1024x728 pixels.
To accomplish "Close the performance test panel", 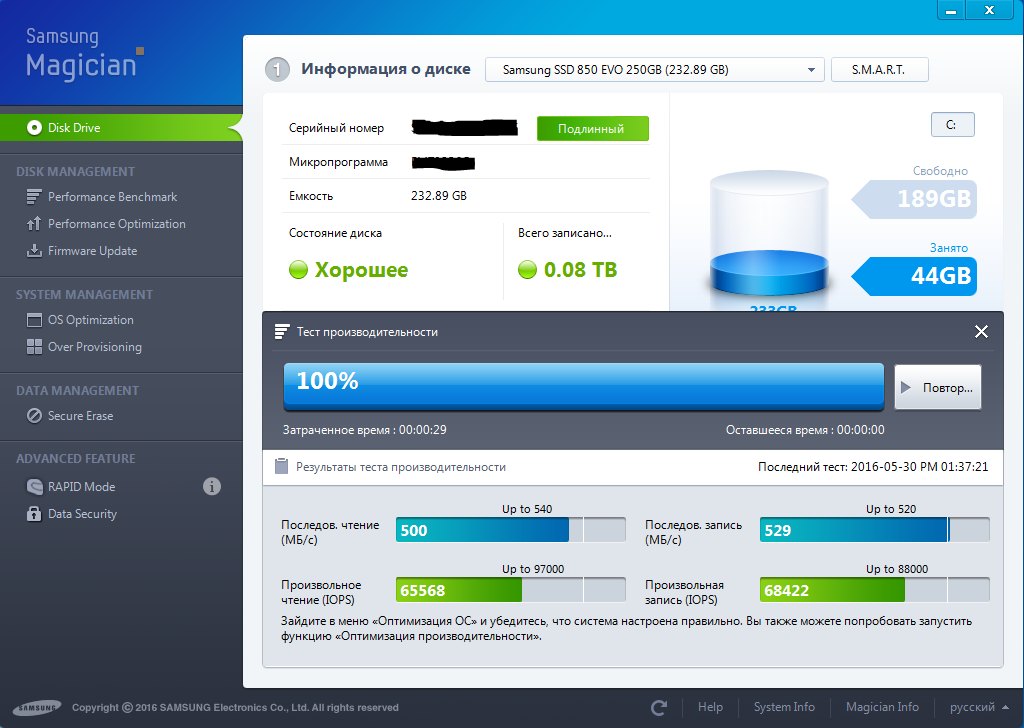I will pos(981,332).
